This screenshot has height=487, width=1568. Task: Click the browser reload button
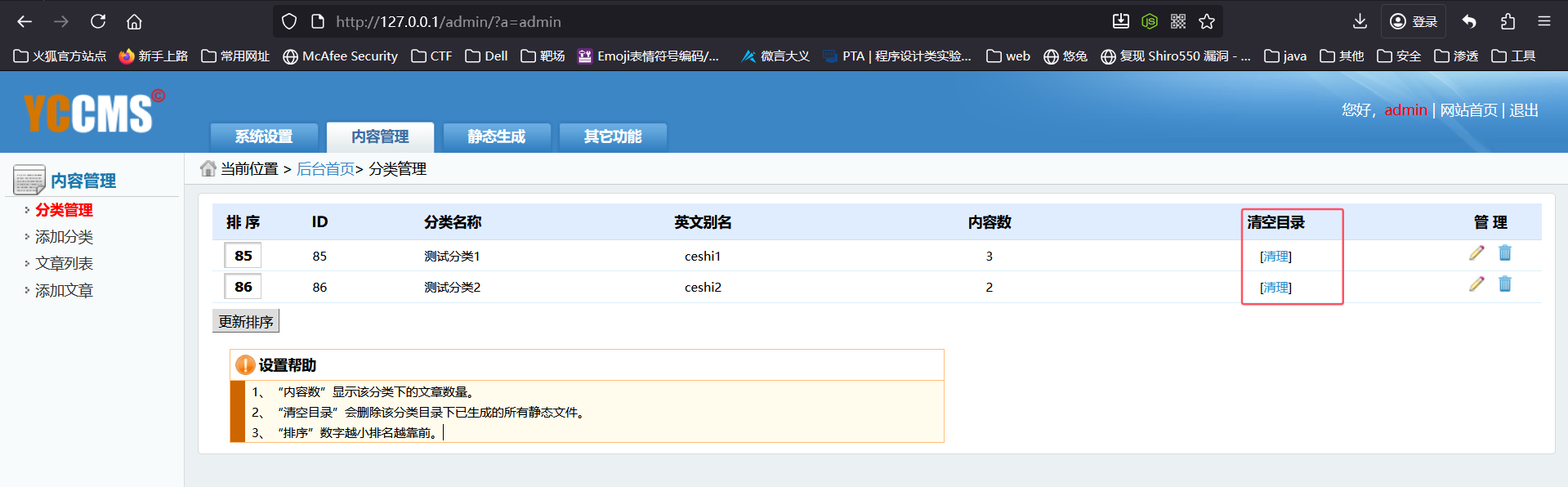[98, 21]
